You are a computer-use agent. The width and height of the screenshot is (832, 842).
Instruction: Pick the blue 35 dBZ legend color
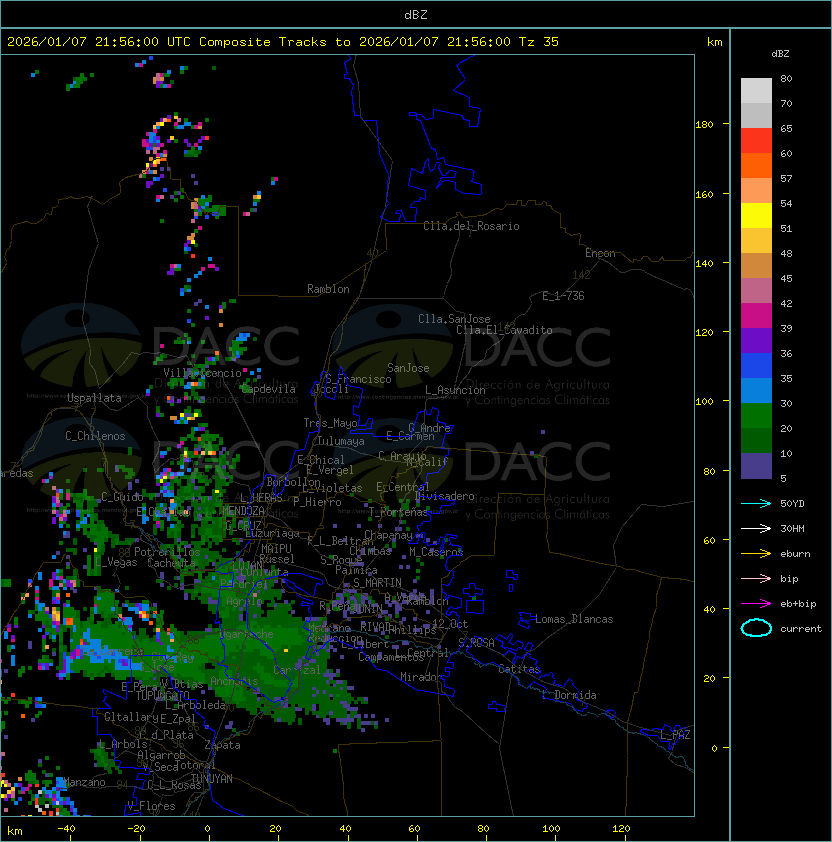coord(756,366)
